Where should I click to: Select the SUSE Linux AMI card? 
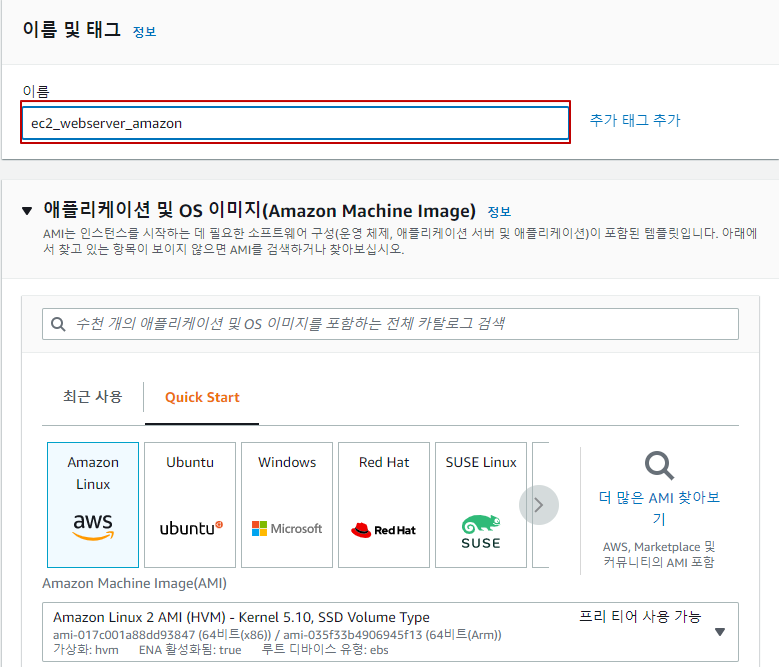(x=481, y=505)
